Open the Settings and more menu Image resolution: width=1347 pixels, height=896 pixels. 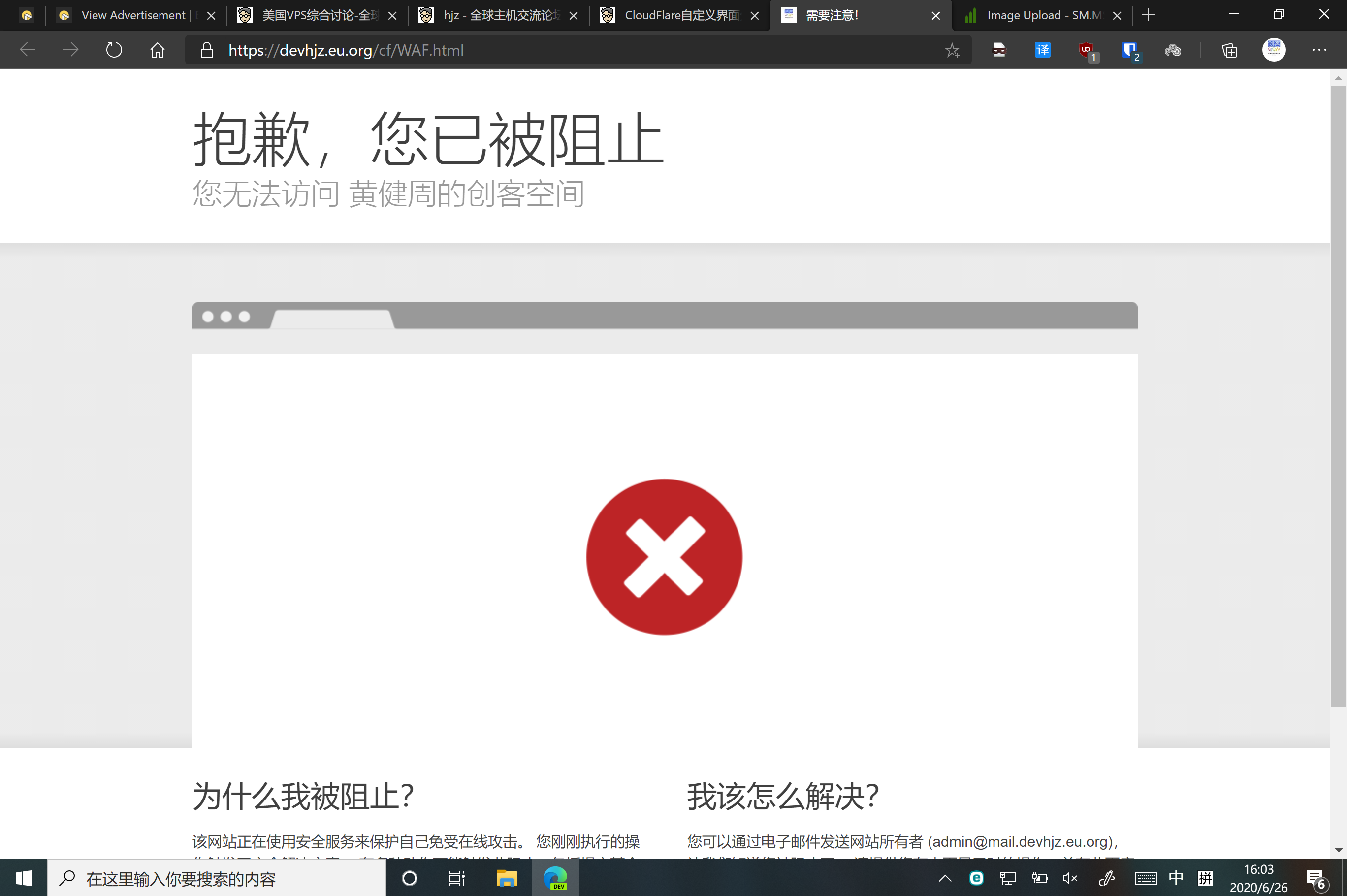point(1319,50)
